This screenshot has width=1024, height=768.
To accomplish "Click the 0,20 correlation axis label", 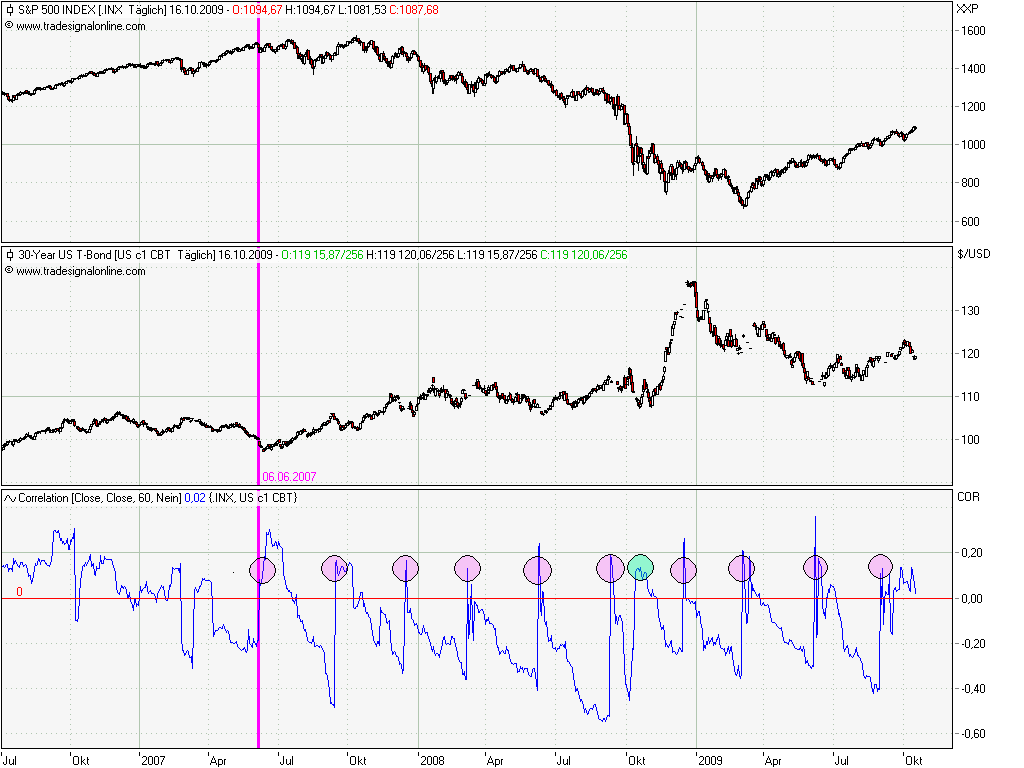I will [972, 553].
